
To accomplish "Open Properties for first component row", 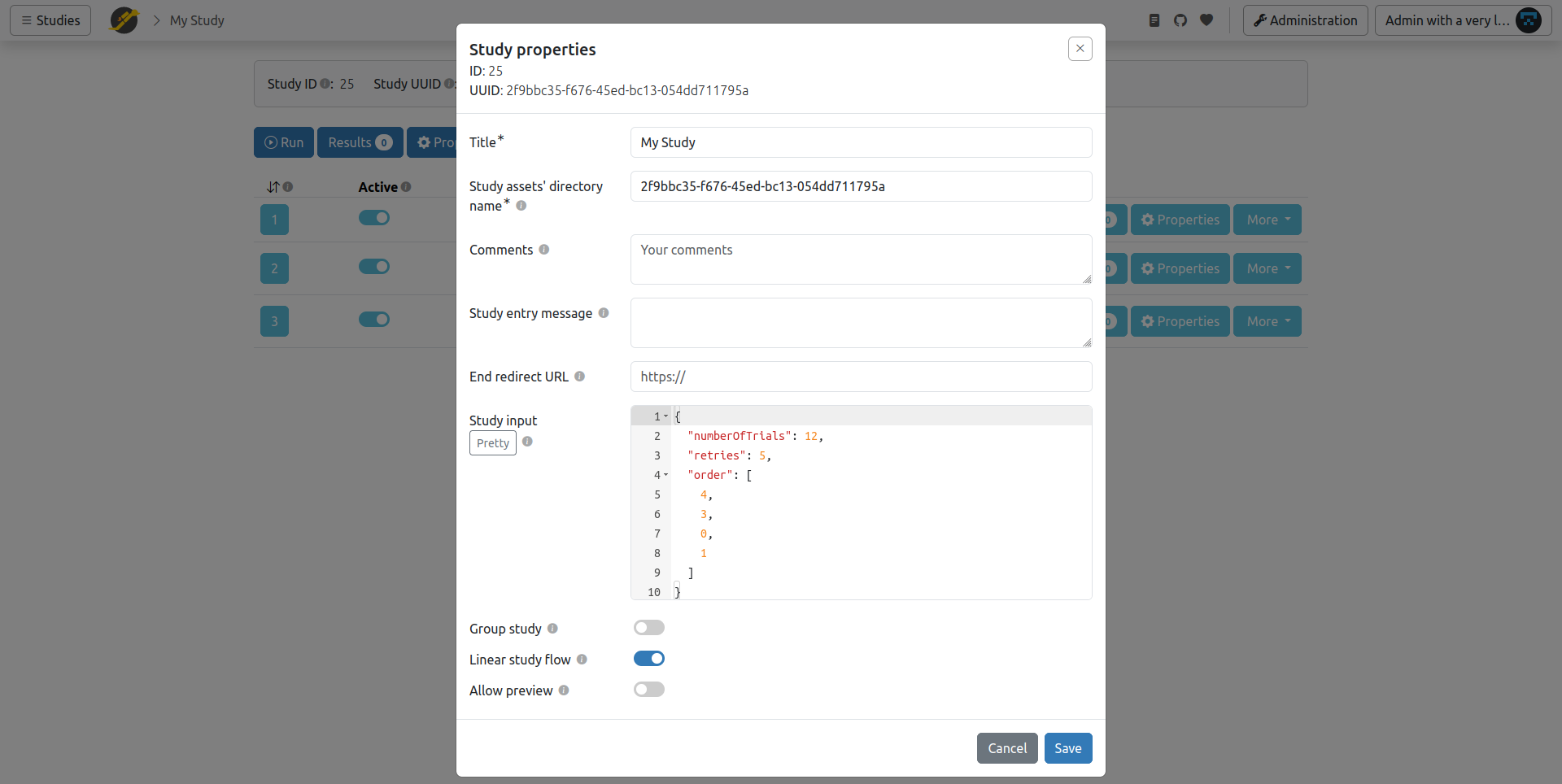I will tap(1180, 220).
